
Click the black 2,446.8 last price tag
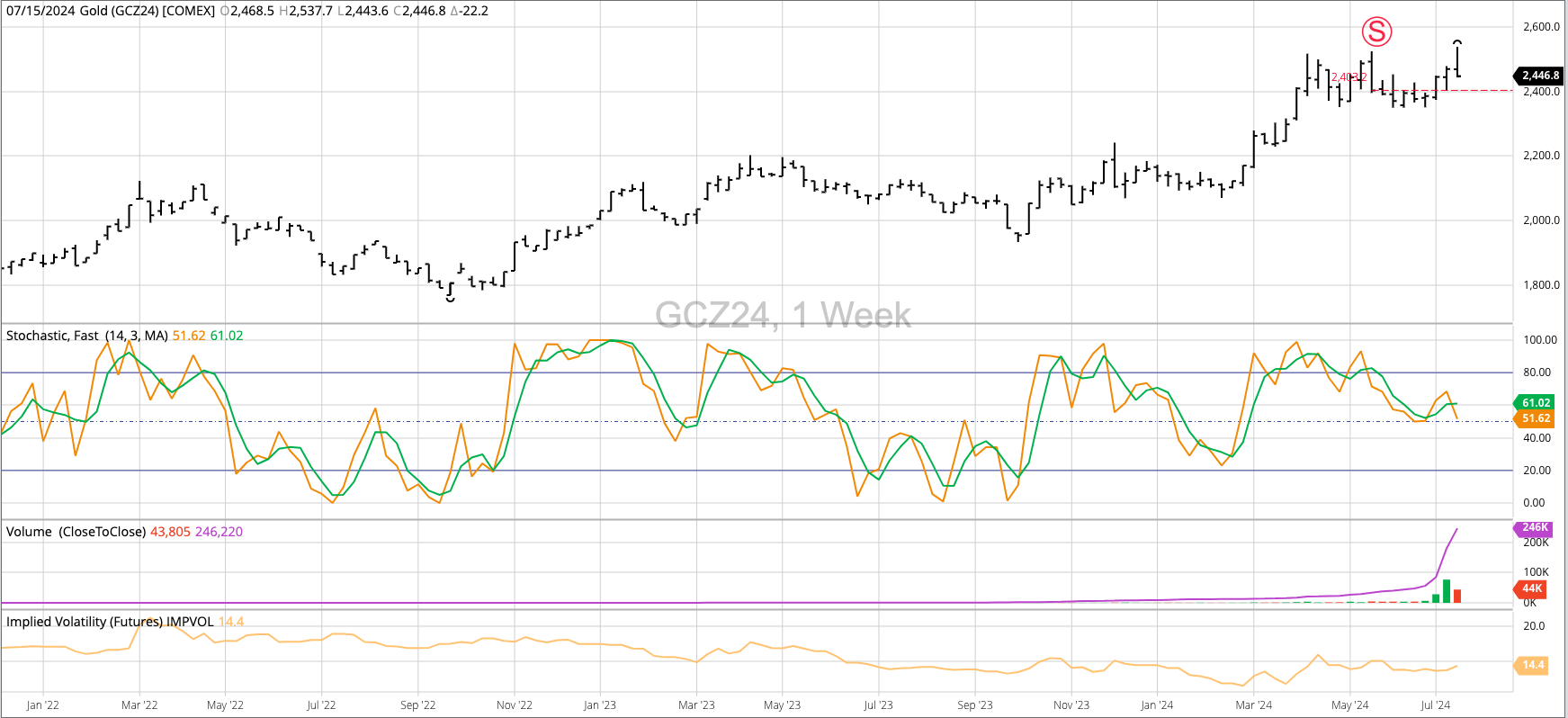tap(1540, 76)
